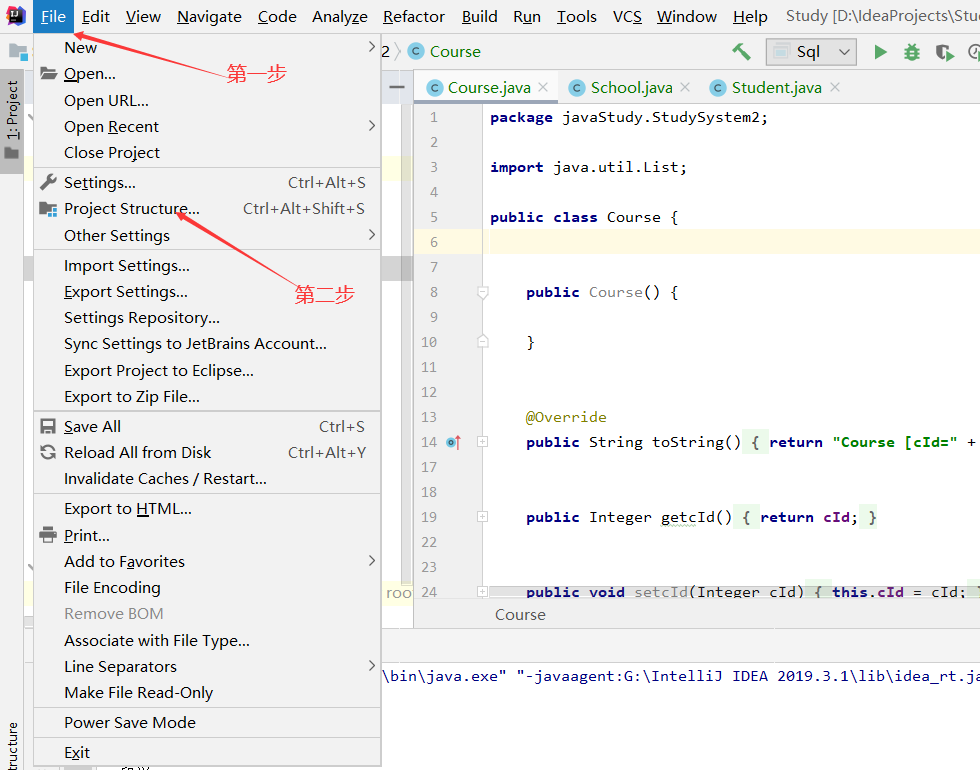Click the IntelliJ IDEA logo icon

16,16
